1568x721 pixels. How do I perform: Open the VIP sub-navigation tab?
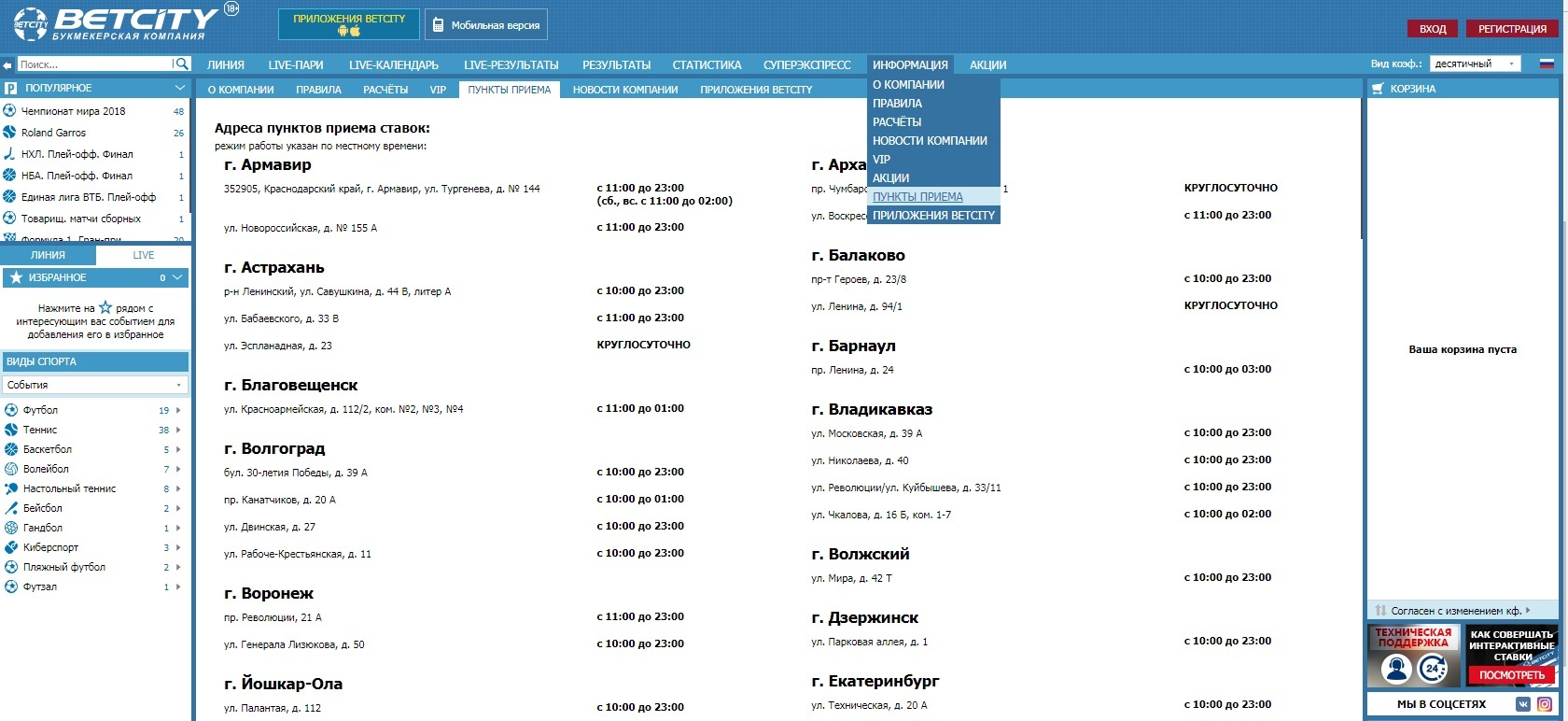[x=438, y=90]
